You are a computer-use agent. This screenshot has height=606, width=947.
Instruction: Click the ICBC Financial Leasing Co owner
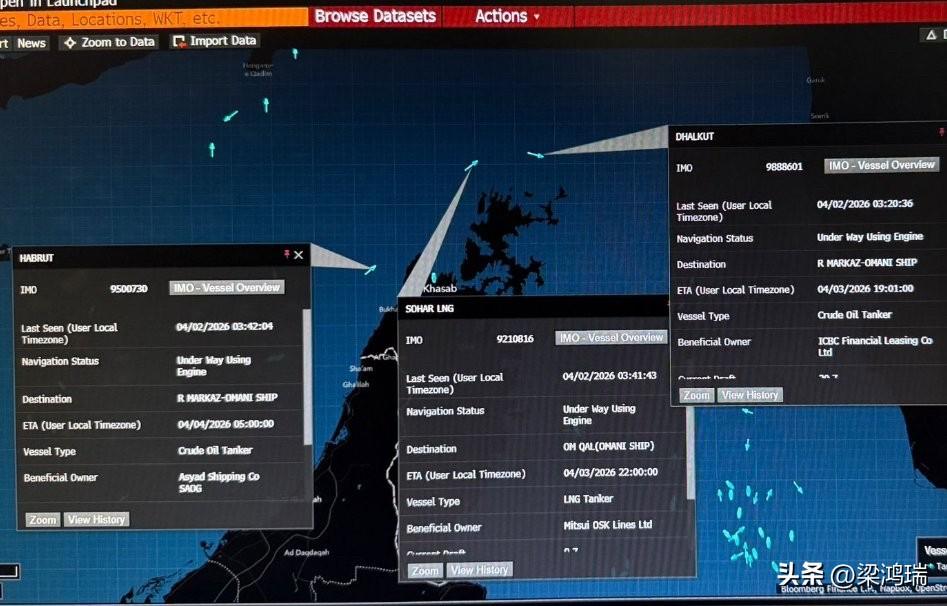tap(875, 346)
